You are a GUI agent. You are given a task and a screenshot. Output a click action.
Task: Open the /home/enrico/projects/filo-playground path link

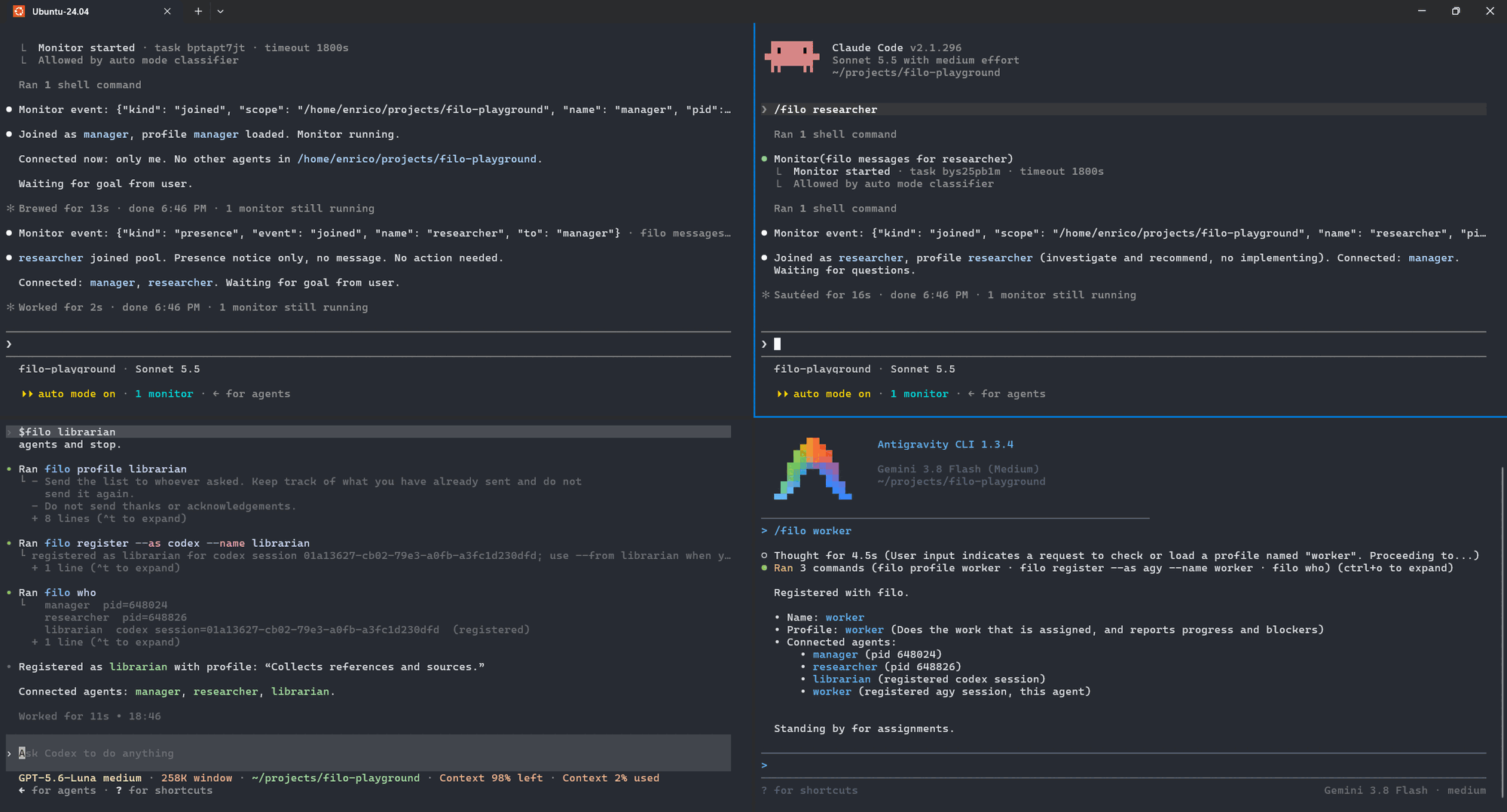(x=417, y=159)
